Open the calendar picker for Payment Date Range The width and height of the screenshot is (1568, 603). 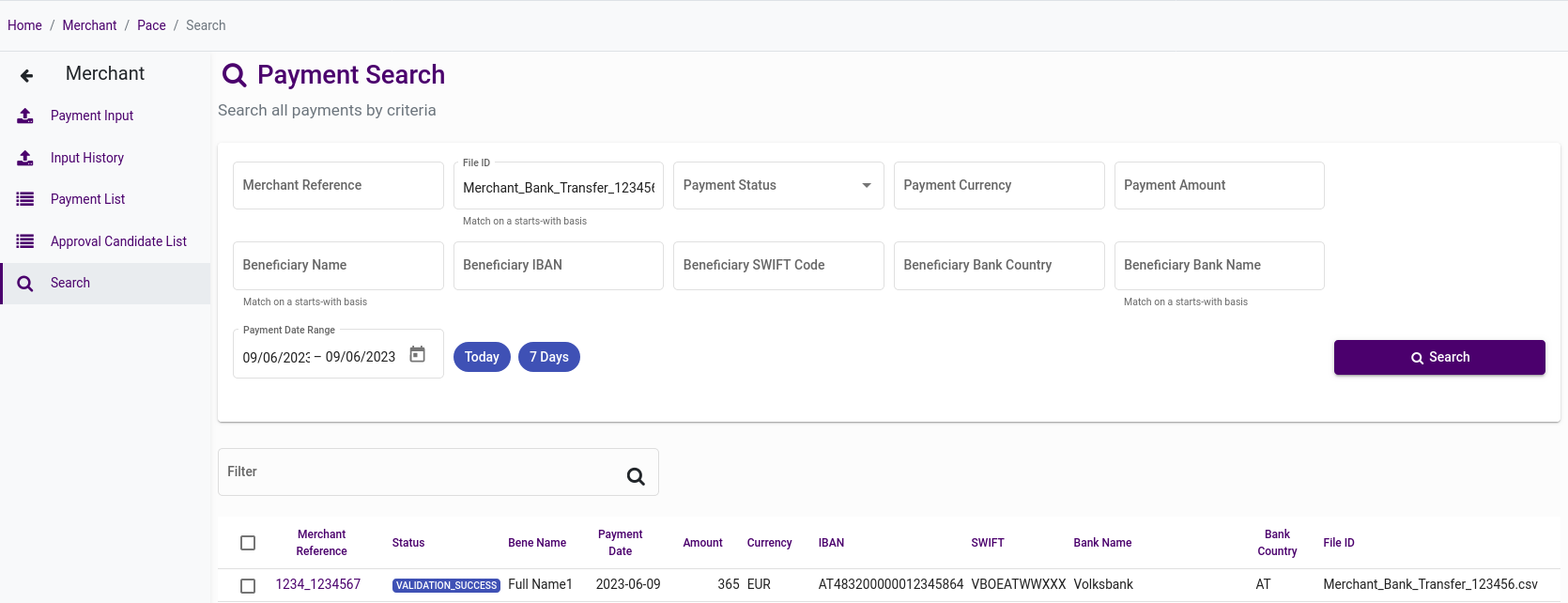click(x=418, y=355)
